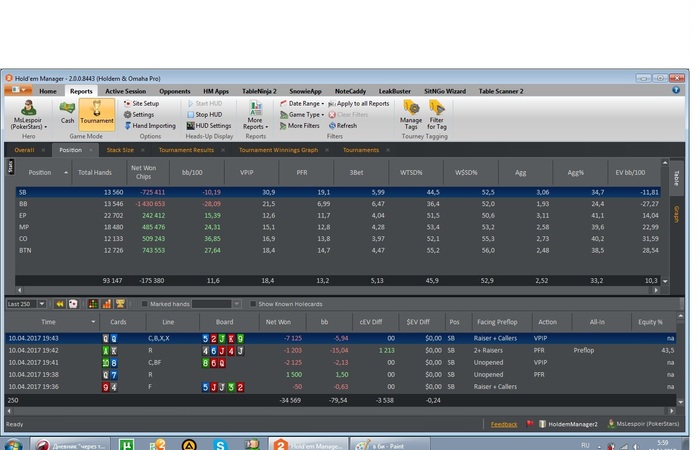
Task: Open the Graph side panel tab
Action: 676,214
